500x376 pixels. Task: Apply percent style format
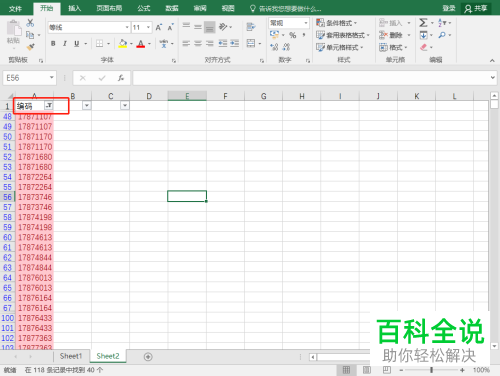coord(293,35)
